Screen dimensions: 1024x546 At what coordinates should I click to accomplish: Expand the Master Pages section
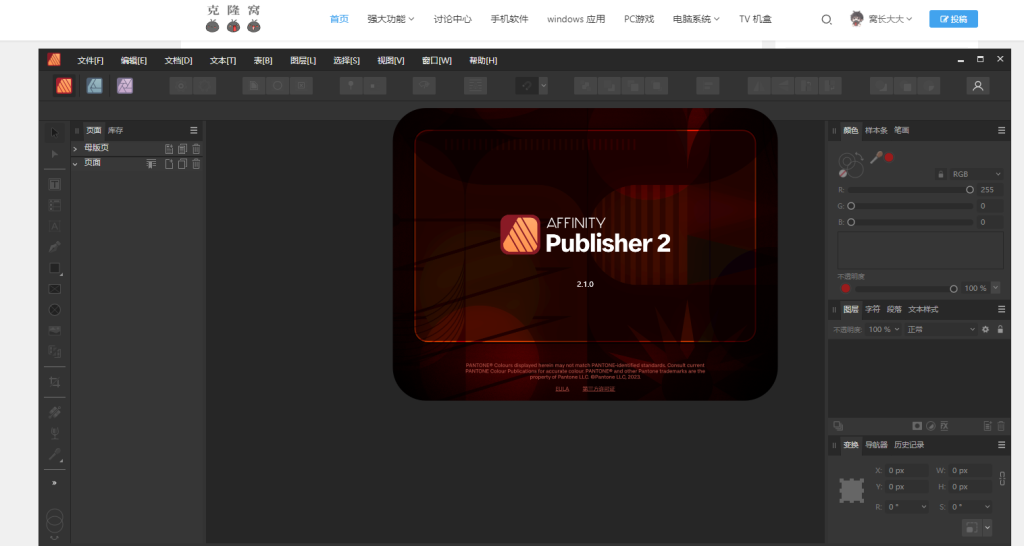[75, 149]
